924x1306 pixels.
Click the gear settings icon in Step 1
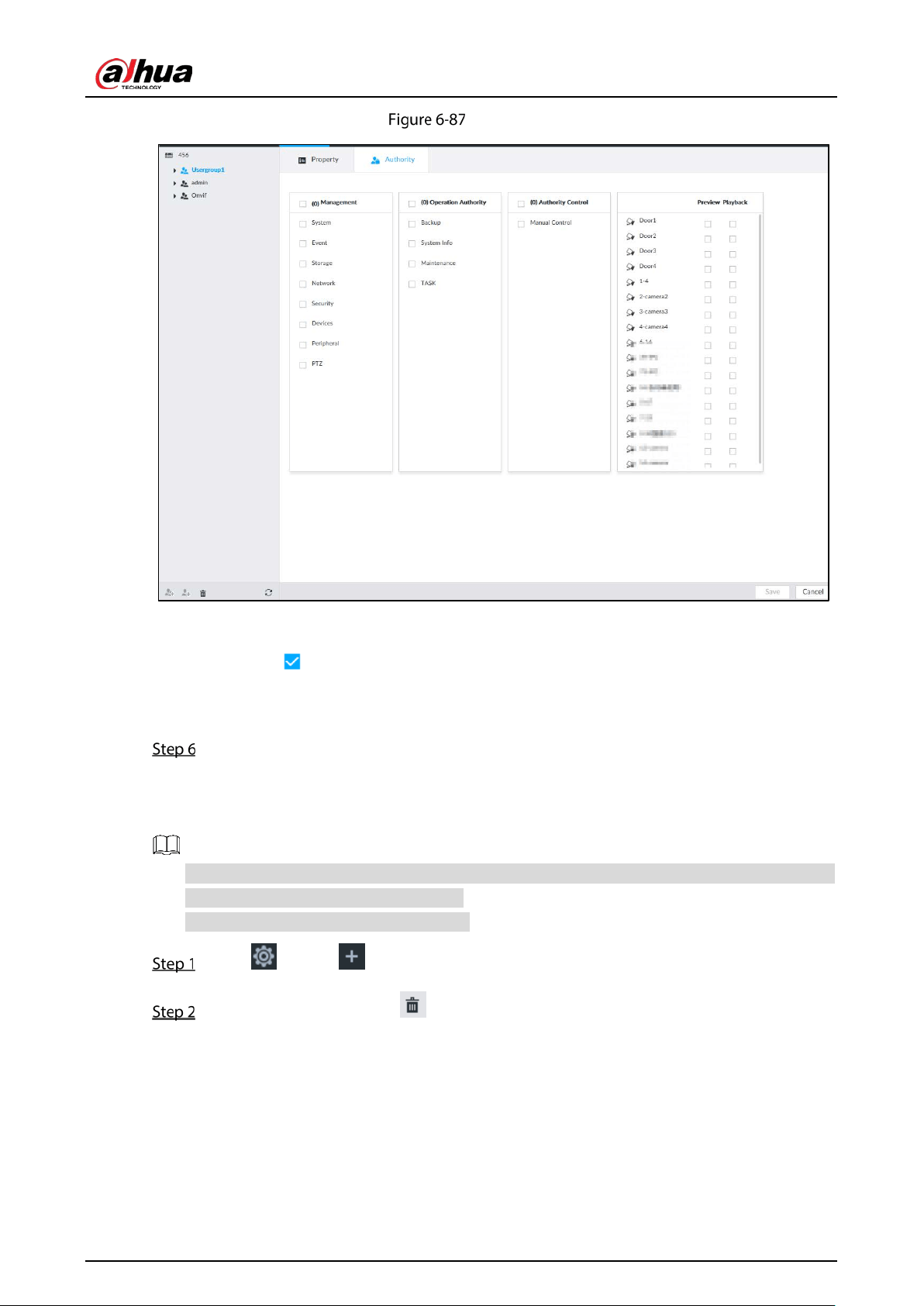(264, 956)
